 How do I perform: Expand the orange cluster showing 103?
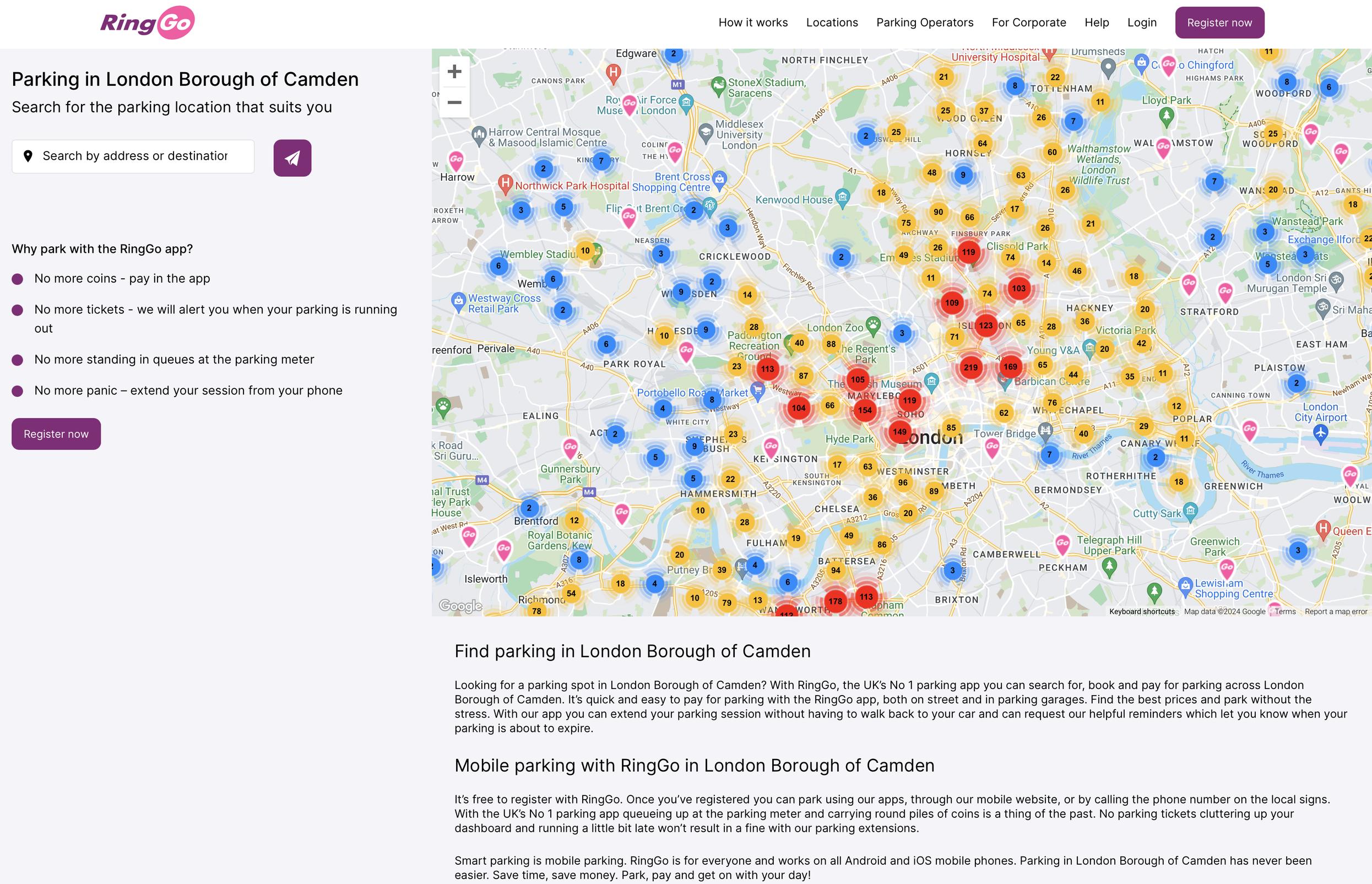tap(1020, 288)
